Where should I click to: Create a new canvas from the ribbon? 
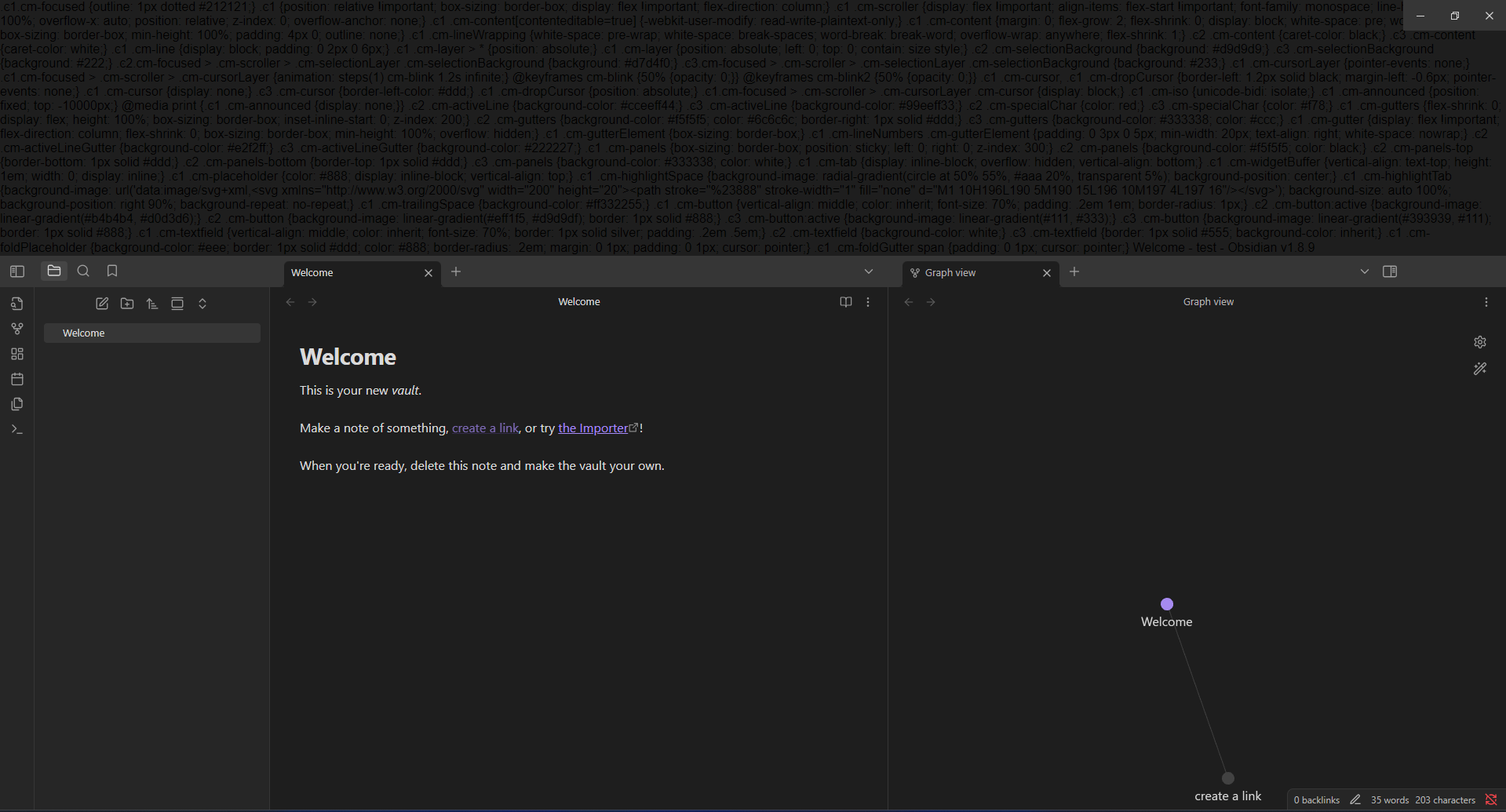(17, 354)
